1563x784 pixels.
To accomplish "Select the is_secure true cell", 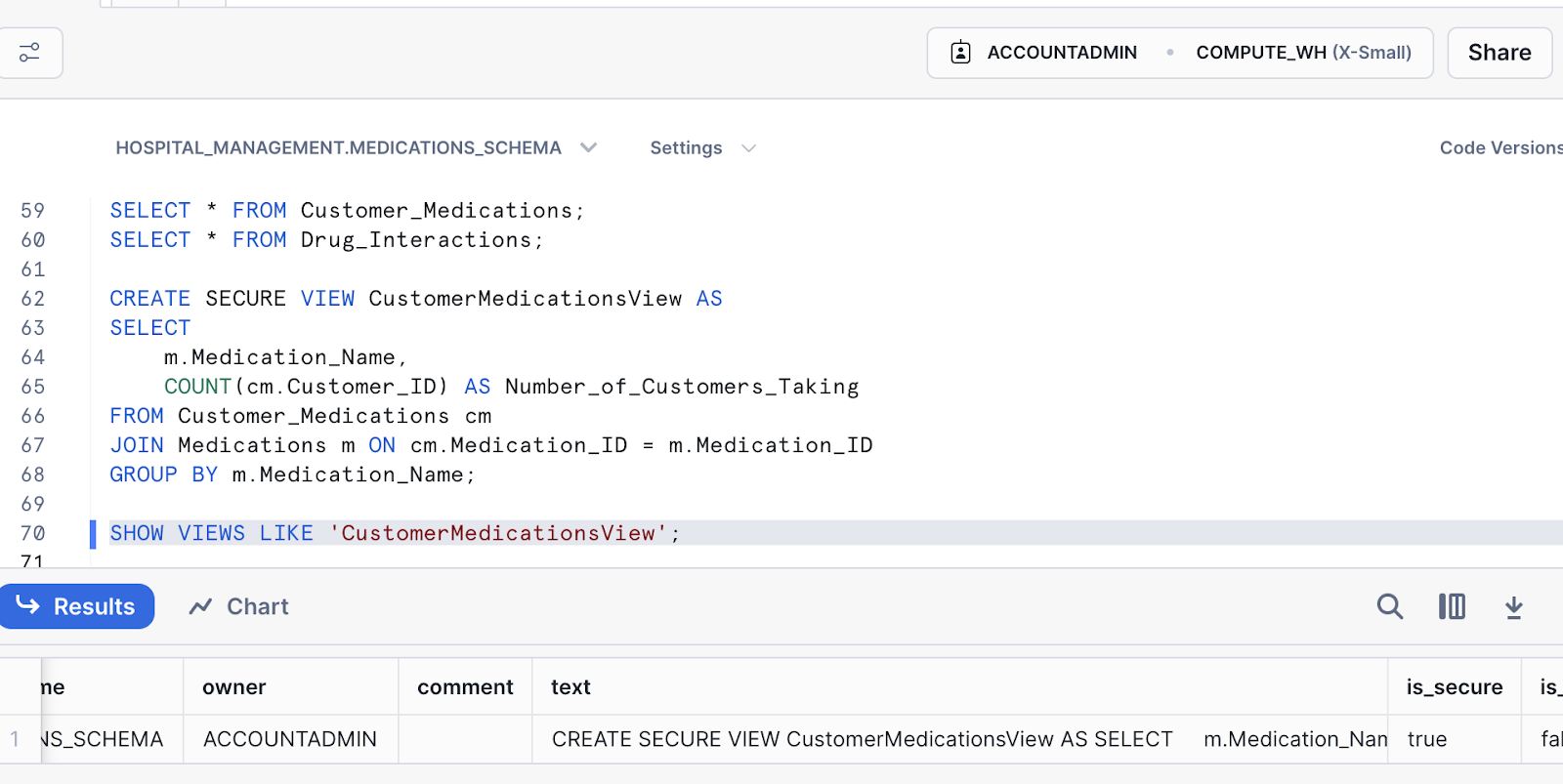I will tap(1455, 739).
